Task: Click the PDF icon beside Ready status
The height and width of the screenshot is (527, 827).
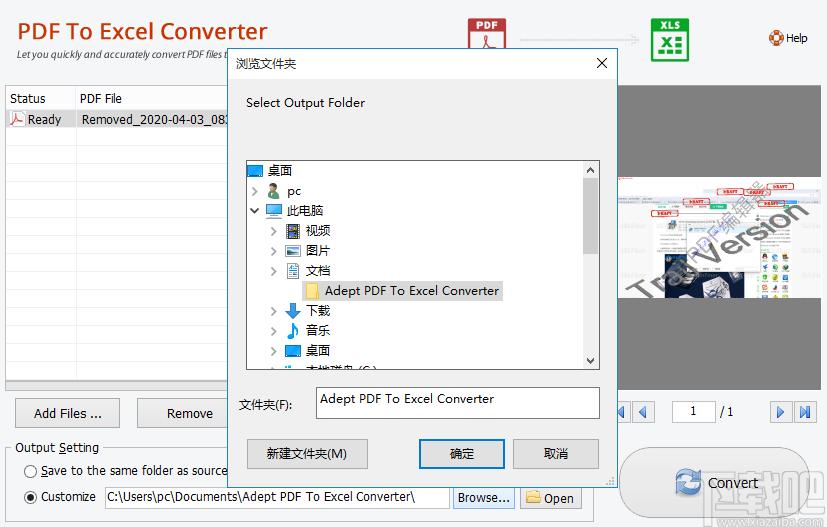Action: click(x=17, y=119)
